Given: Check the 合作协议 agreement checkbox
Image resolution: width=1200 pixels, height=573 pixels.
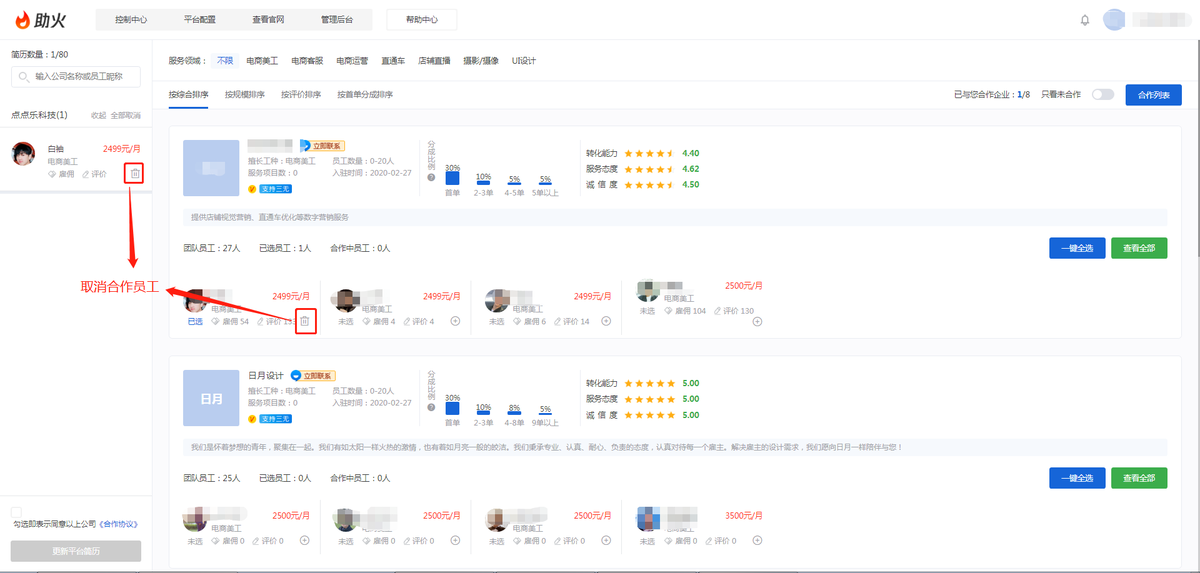Looking at the screenshot, I should click(x=16, y=511).
